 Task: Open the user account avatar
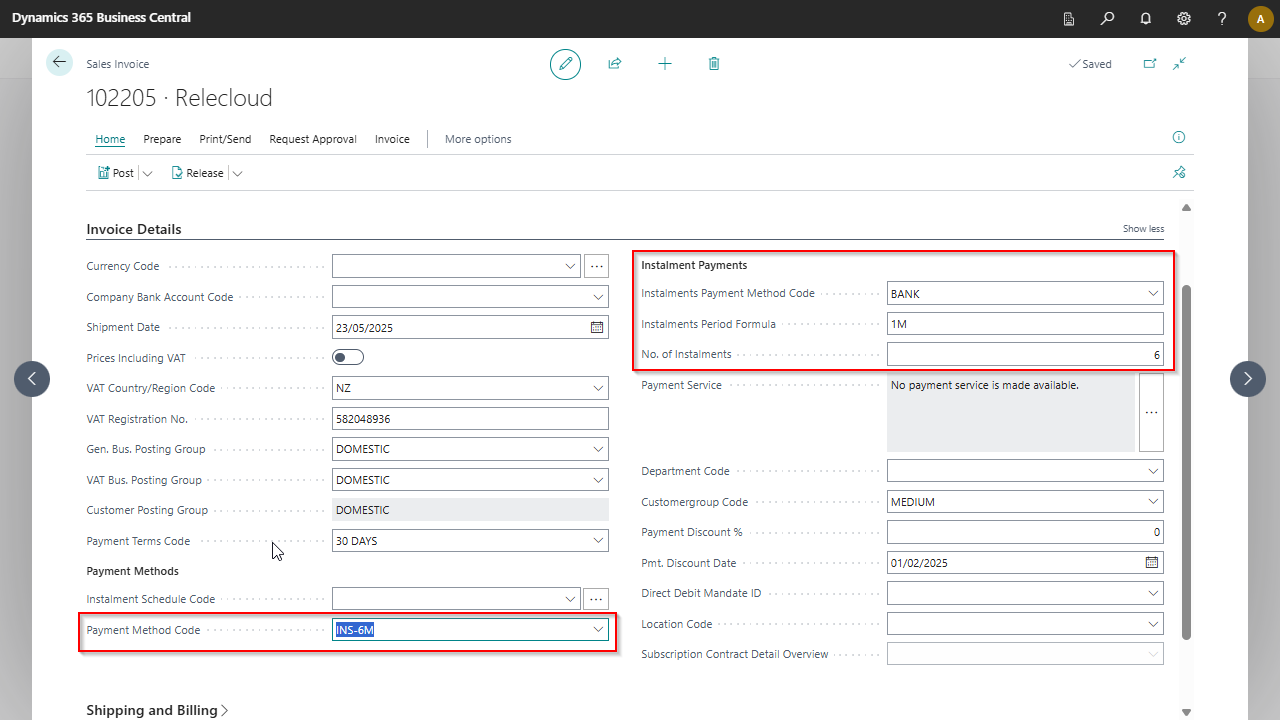(1260, 18)
